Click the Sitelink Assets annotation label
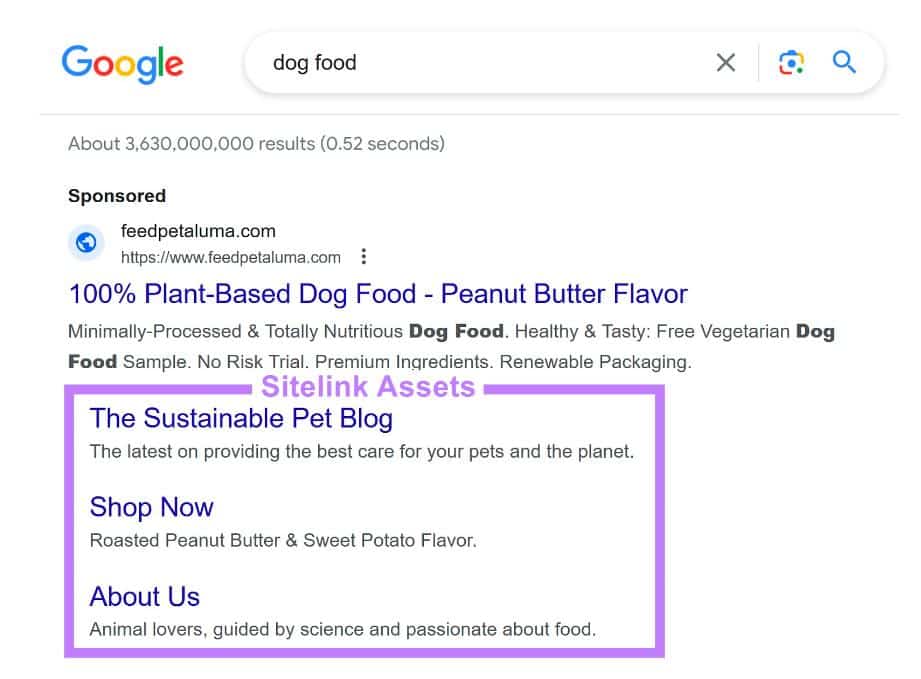 click(x=368, y=386)
